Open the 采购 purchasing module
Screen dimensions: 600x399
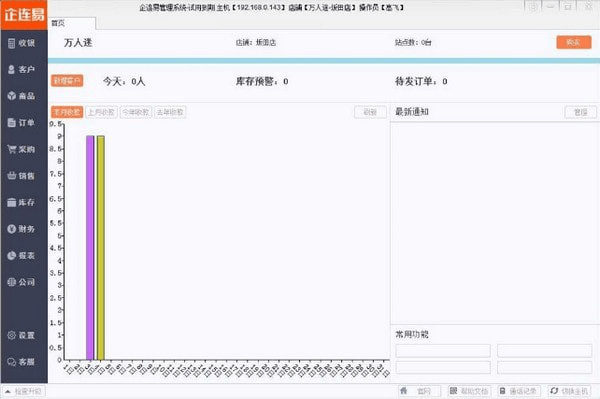22,149
